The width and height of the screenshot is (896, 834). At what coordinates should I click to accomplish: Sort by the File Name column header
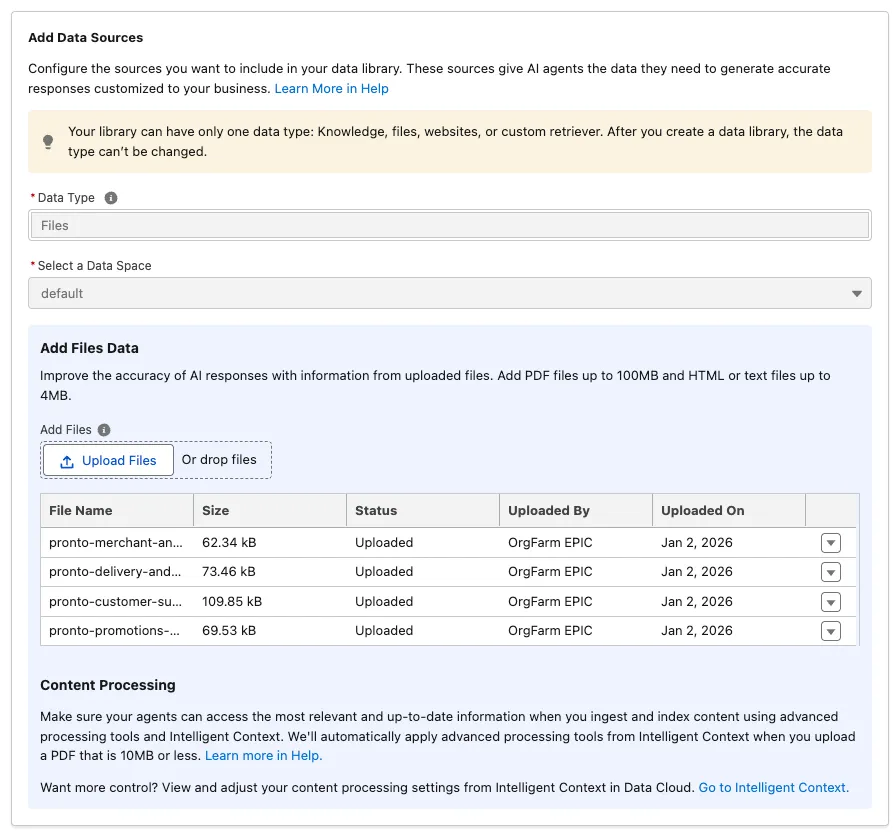(81, 510)
